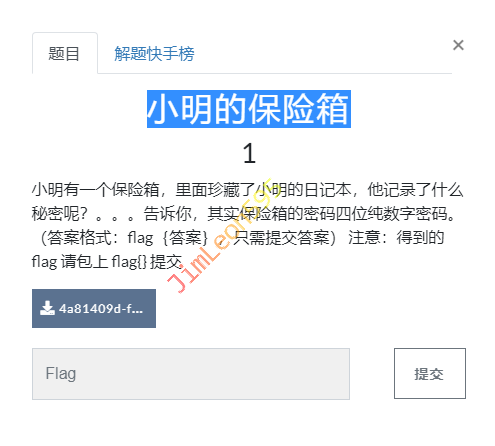Download the 4a81409d-f... attachment file
The height and width of the screenshot is (446, 495).
(94, 308)
